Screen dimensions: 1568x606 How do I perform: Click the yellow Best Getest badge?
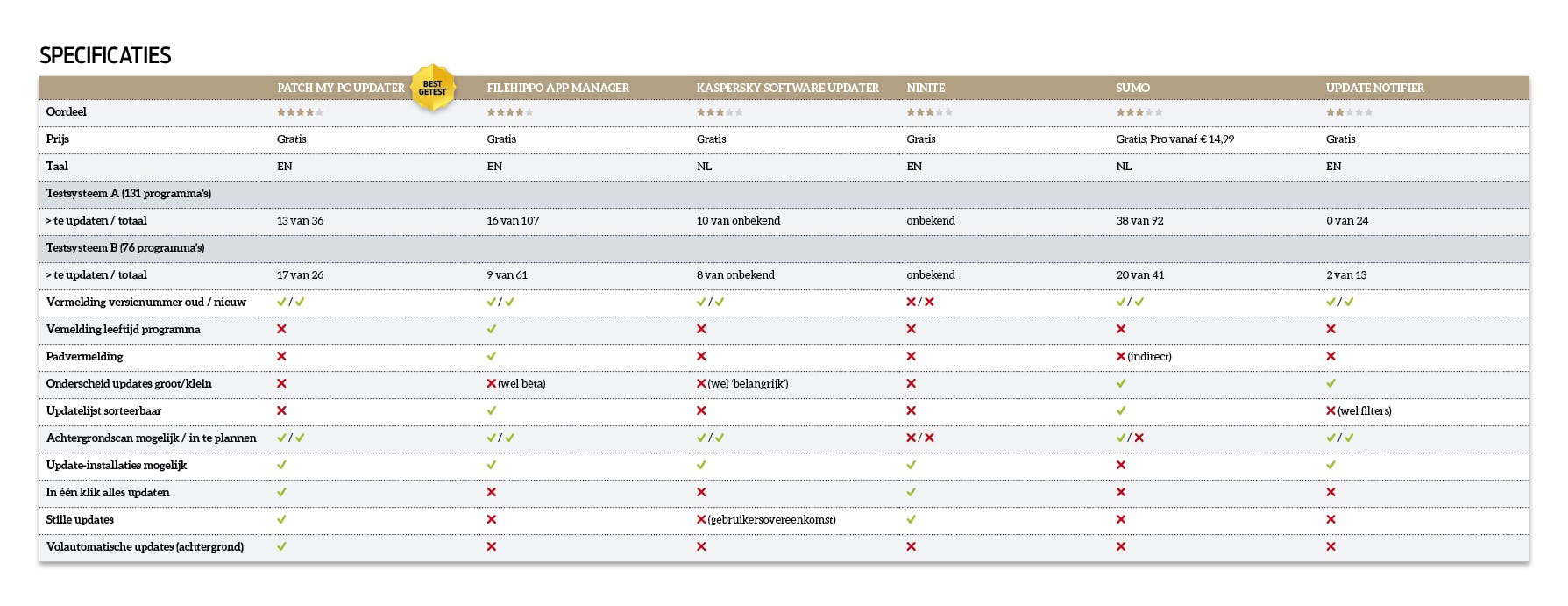[x=432, y=88]
